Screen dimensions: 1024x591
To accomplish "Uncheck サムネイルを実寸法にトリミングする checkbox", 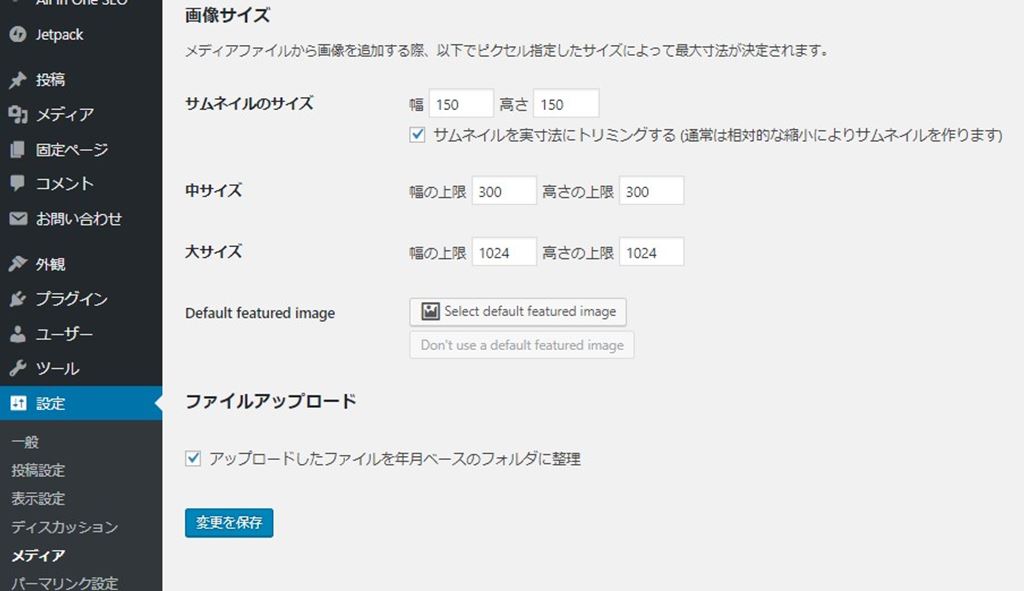I will (418, 135).
